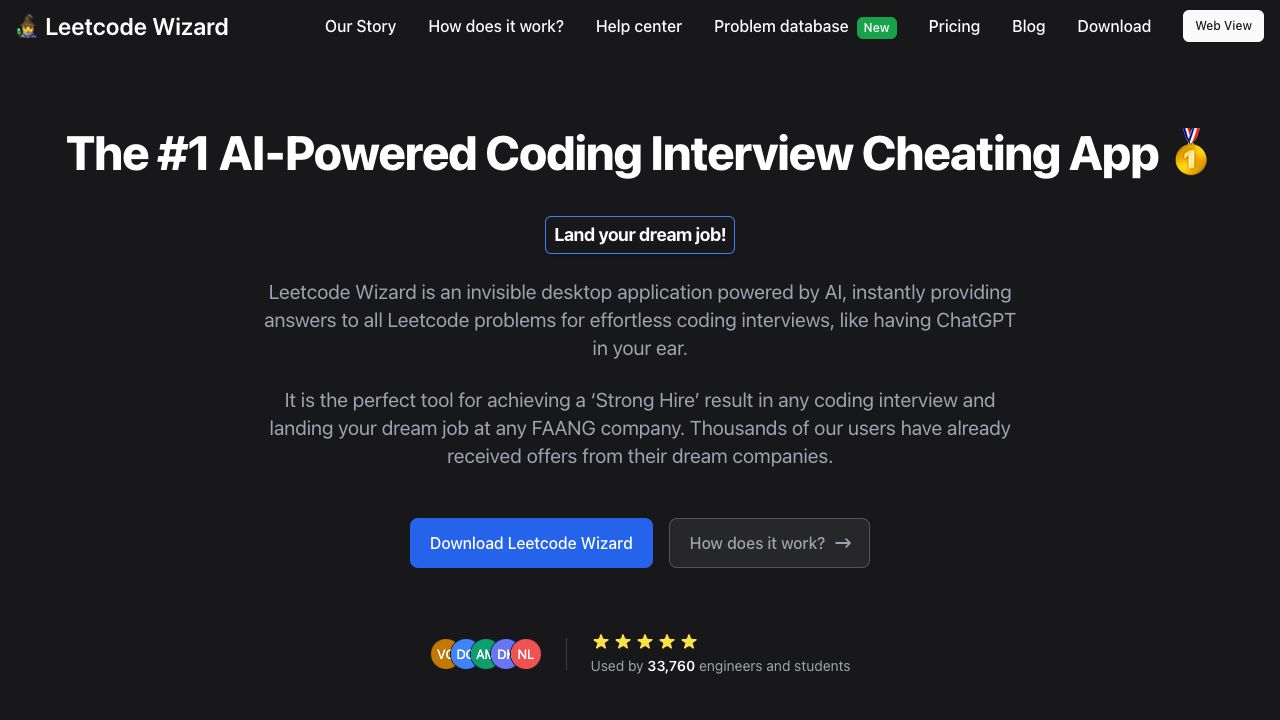The image size is (1280, 720).
Task: Navigate to the Pricing page
Action: pyautogui.click(x=954, y=26)
